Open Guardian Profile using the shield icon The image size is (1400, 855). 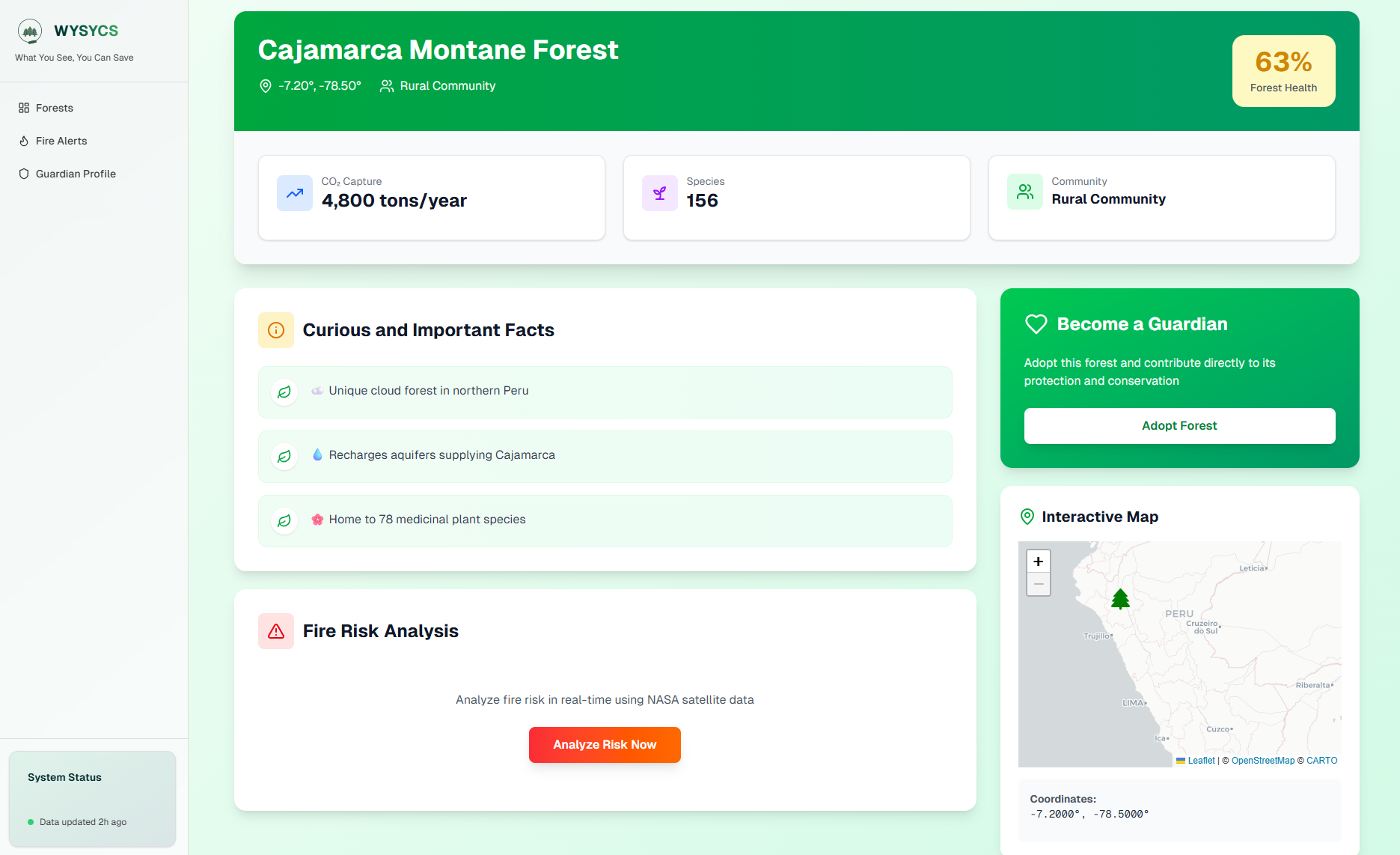click(x=25, y=173)
